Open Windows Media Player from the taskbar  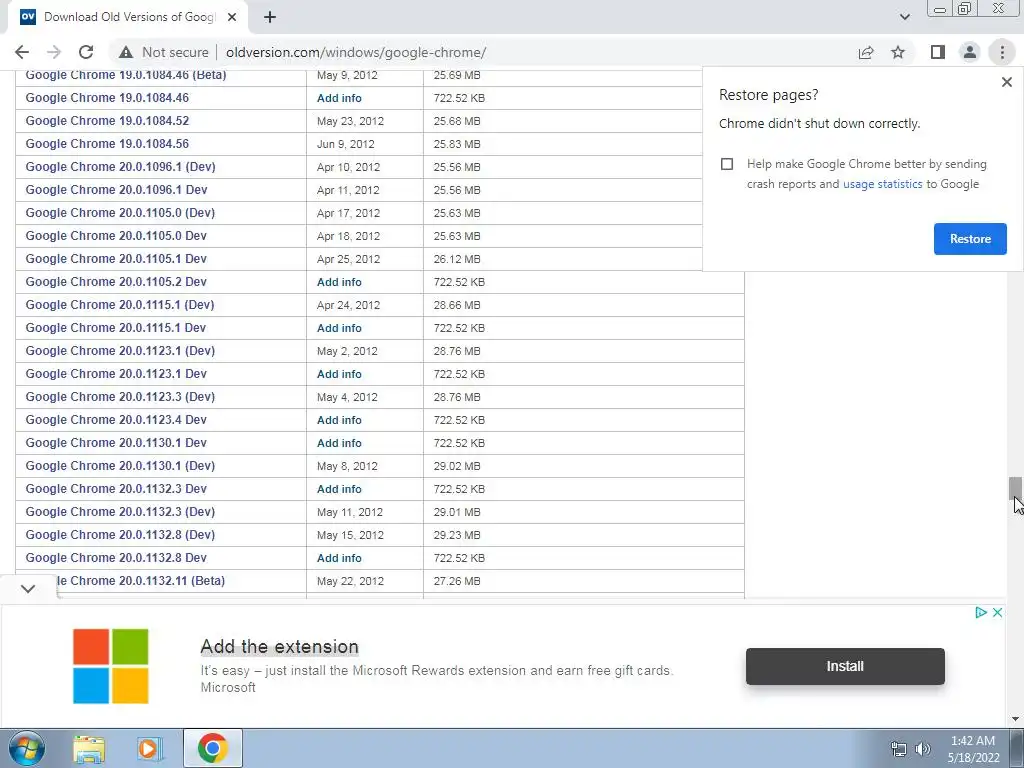coord(149,749)
